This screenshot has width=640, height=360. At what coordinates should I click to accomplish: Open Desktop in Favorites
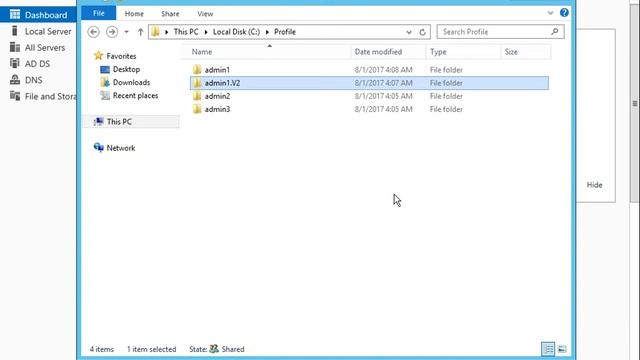126,69
